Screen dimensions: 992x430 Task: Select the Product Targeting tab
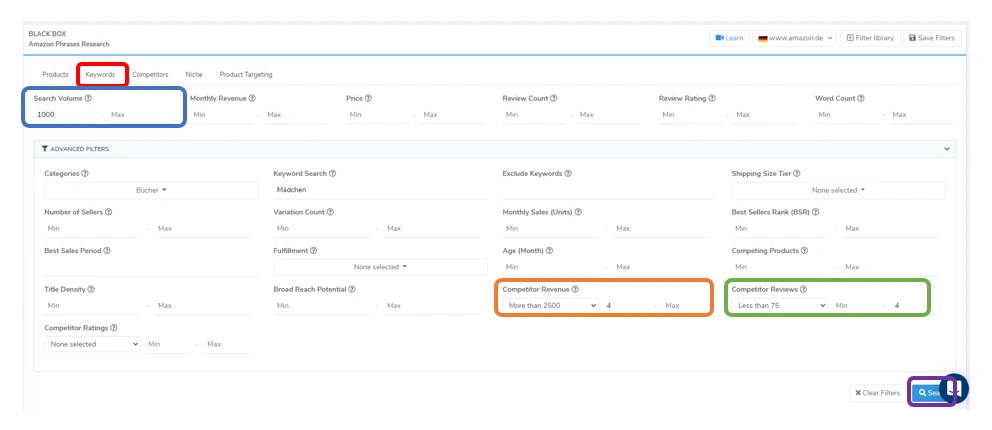point(246,75)
